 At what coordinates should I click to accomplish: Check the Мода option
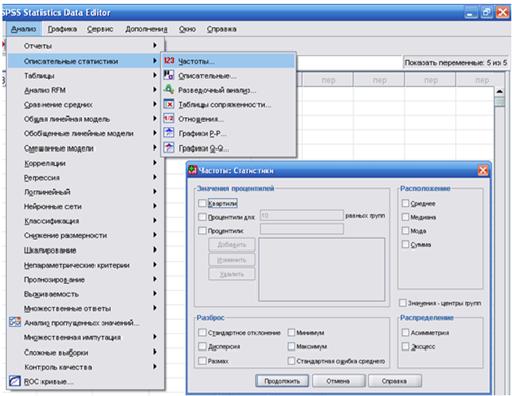pos(405,231)
